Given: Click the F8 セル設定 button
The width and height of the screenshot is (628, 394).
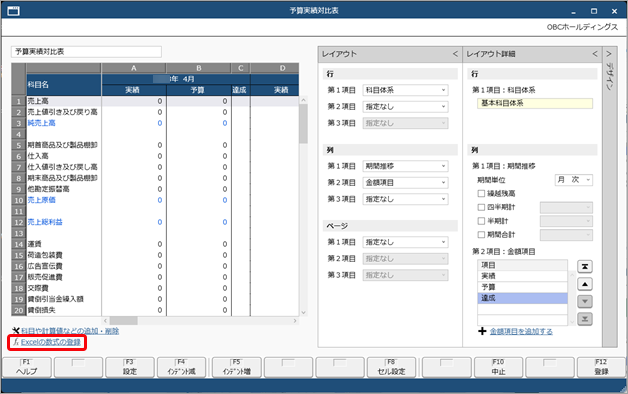Looking at the screenshot, I should click(391, 367).
